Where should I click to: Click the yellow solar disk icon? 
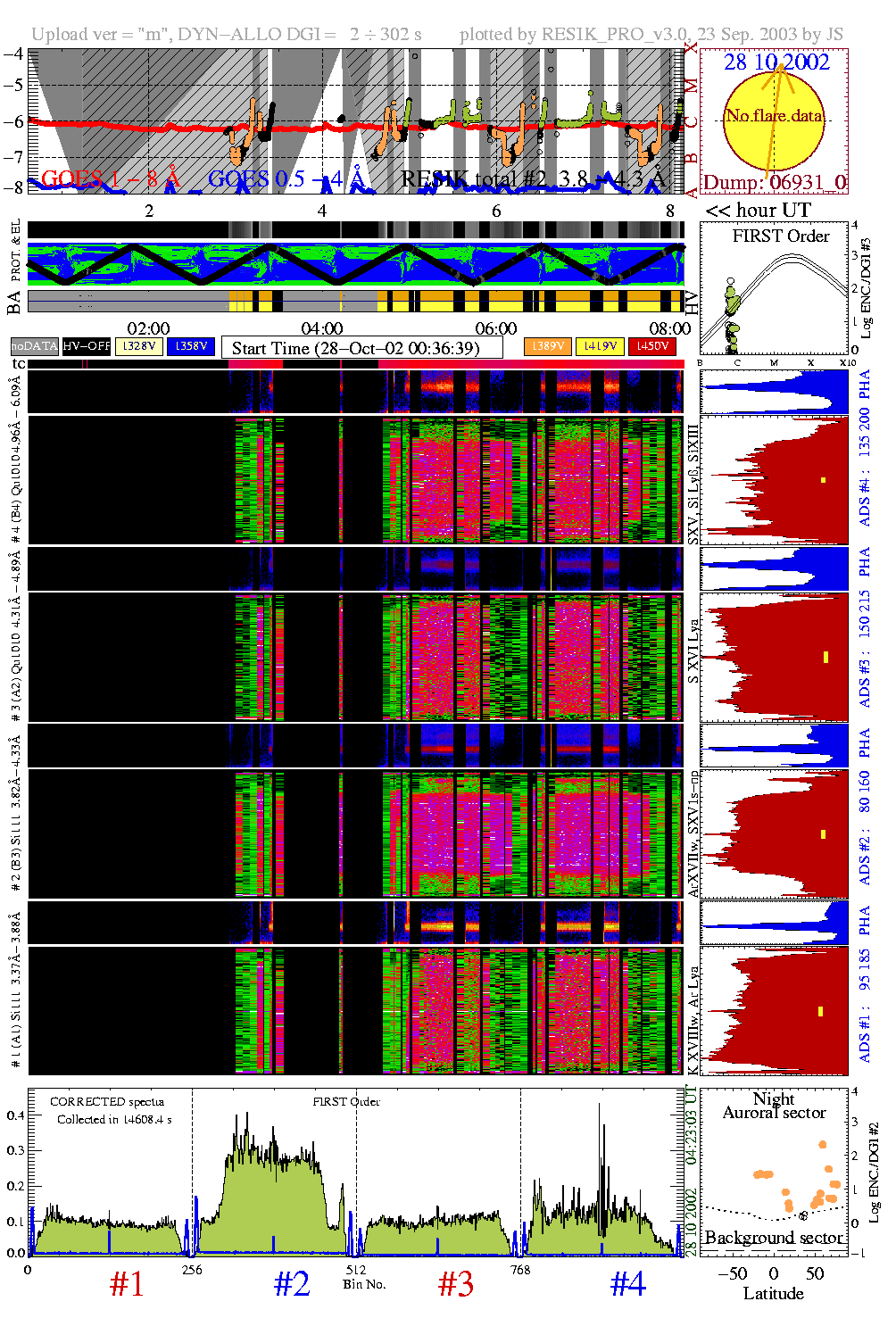(x=773, y=120)
